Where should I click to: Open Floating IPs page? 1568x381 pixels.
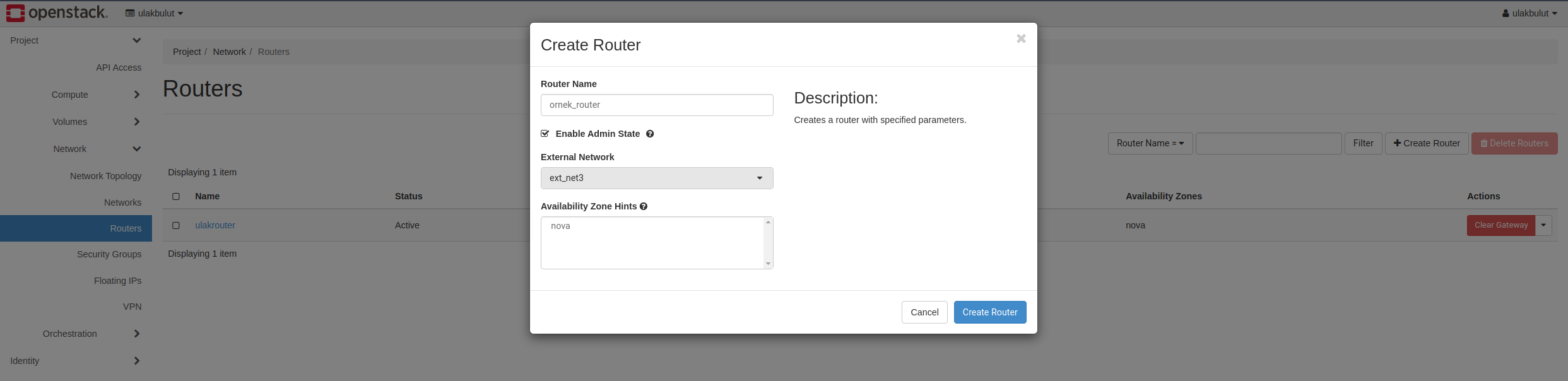coord(117,281)
